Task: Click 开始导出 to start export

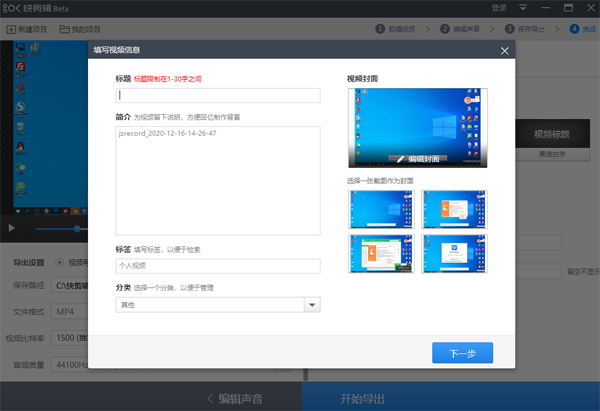Action: click(x=362, y=398)
